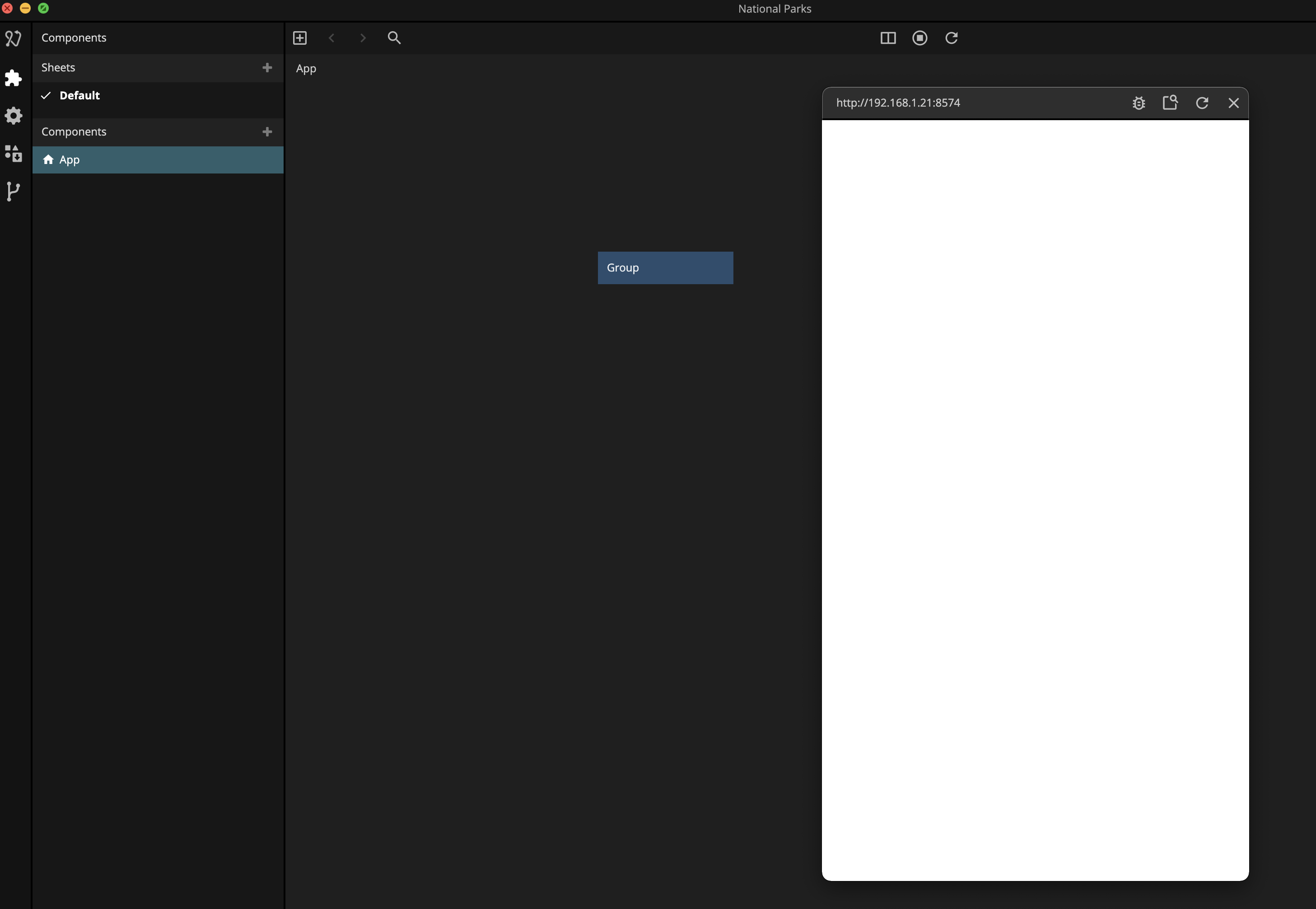Open the modules shapes sidebar icon
The width and height of the screenshot is (1316, 909).
(x=13, y=153)
